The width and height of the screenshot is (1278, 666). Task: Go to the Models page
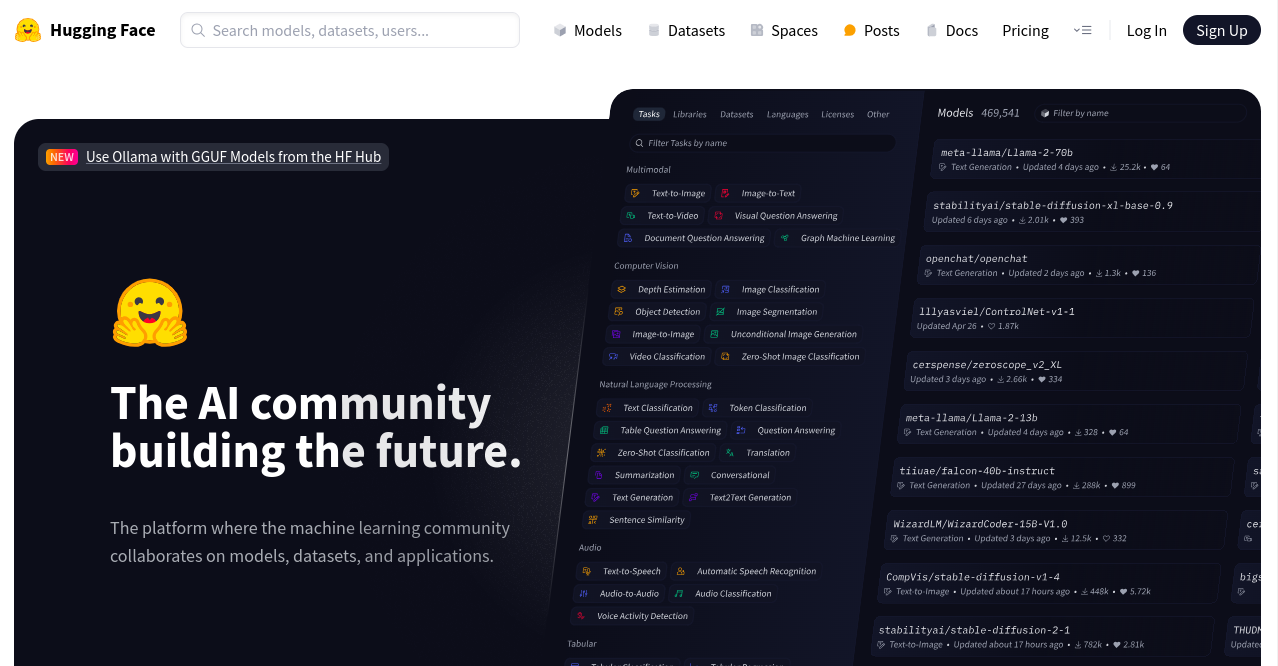598,31
